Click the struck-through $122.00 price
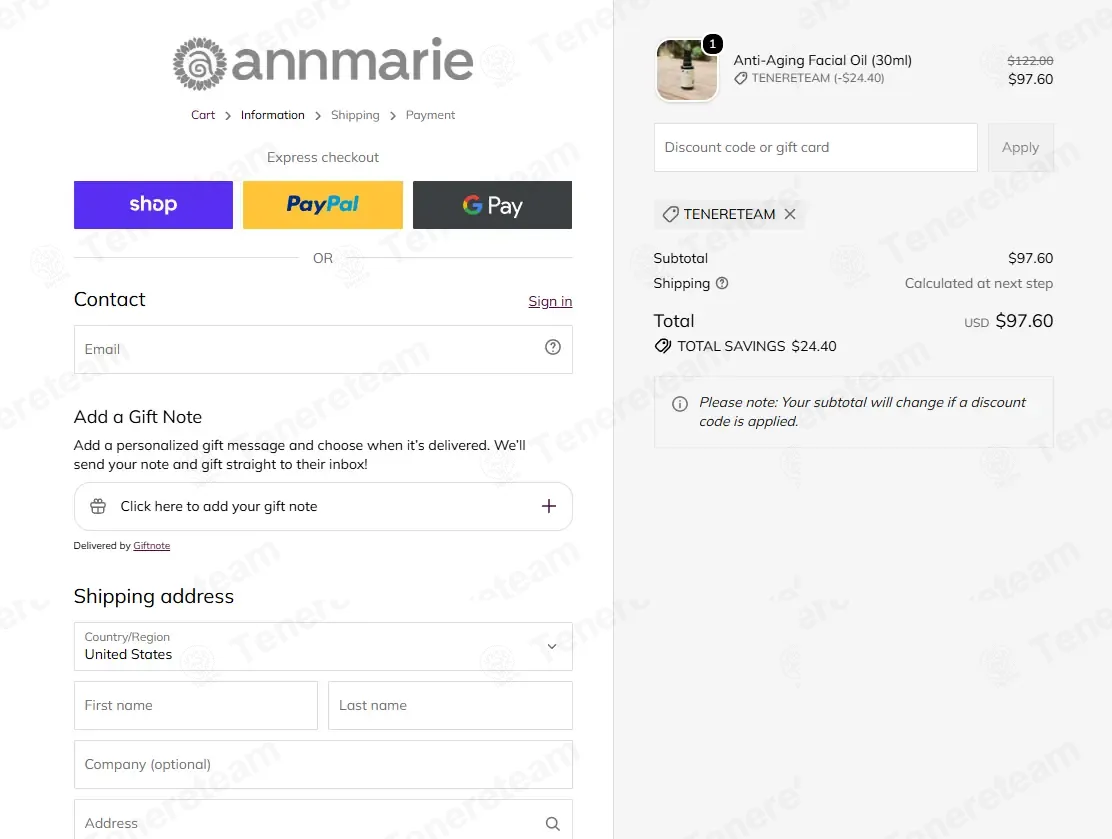This screenshot has width=1112, height=839. (1030, 61)
